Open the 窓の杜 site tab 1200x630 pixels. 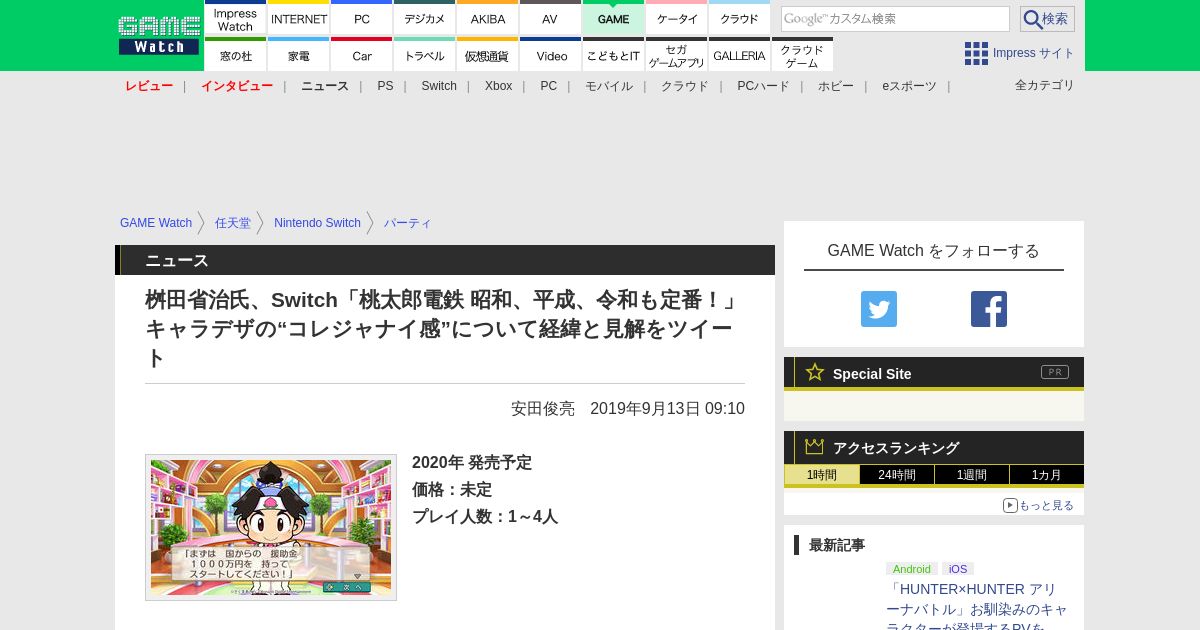(x=235, y=55)
